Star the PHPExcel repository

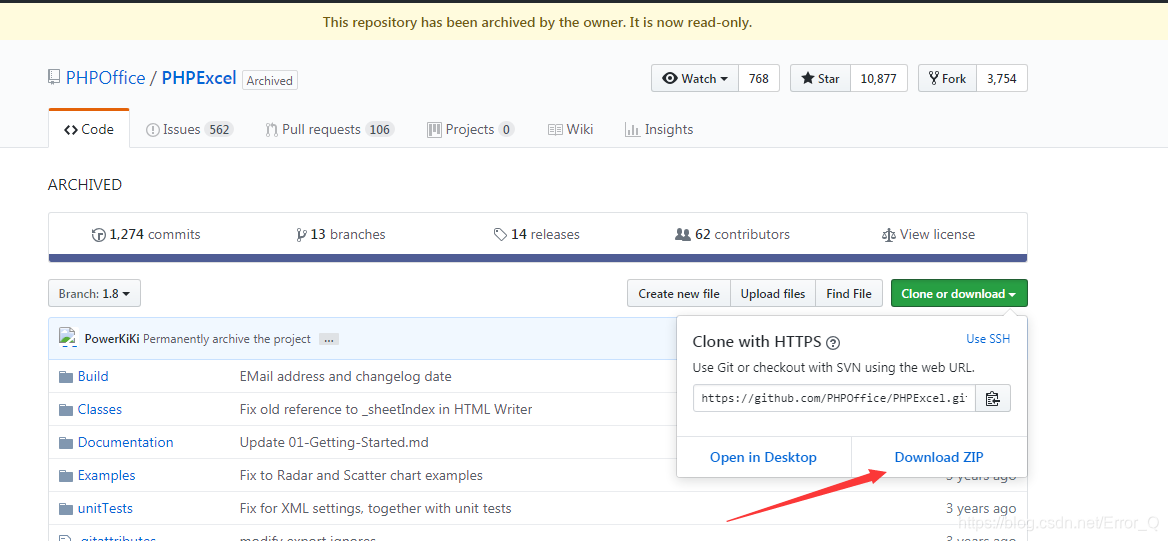pyautogui.click(x=820, y=78)
